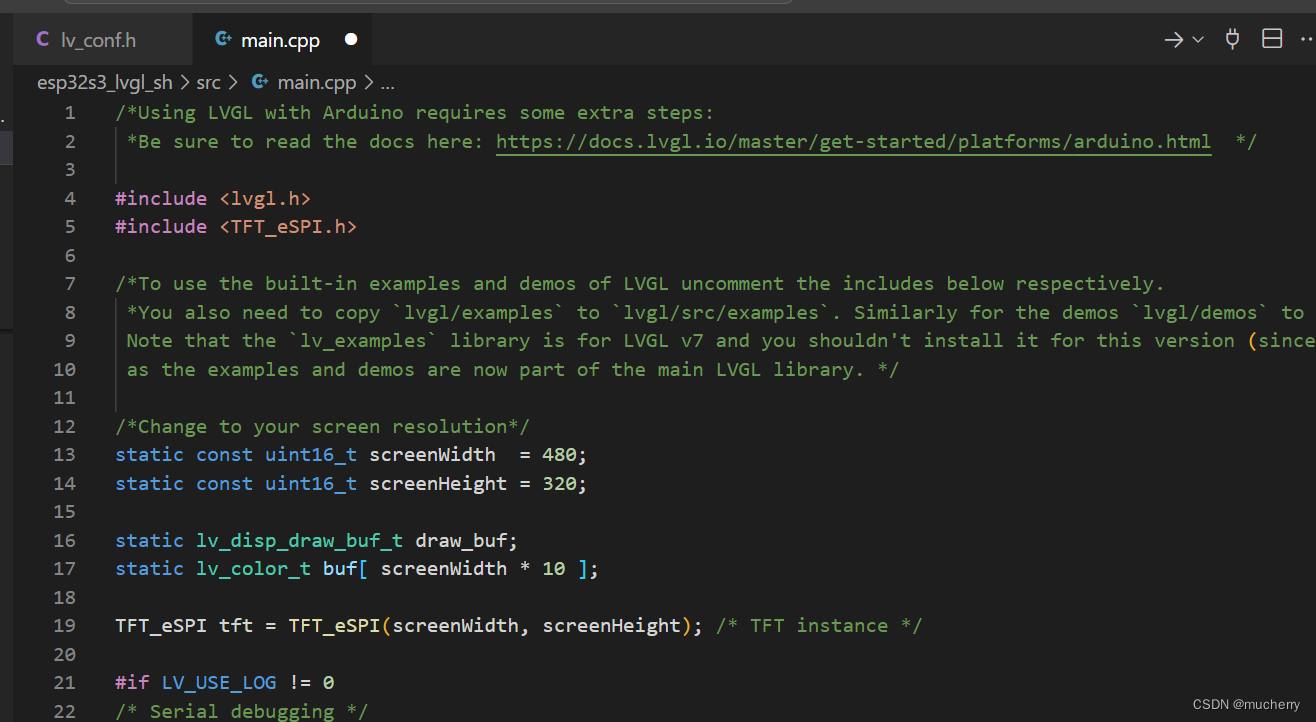
Task: Click the C++ icon in the breadcrumb
Action: (x=260, y=83)
